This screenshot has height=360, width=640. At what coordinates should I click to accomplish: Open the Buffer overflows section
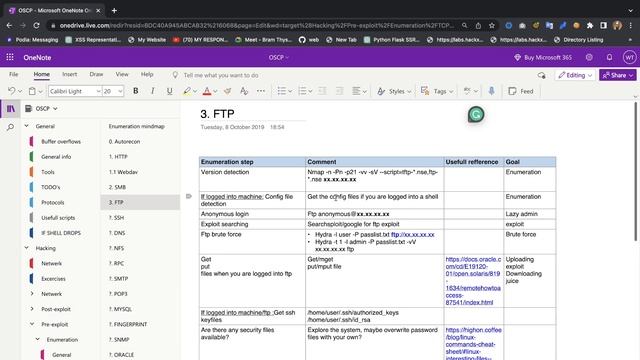point(61,142)
